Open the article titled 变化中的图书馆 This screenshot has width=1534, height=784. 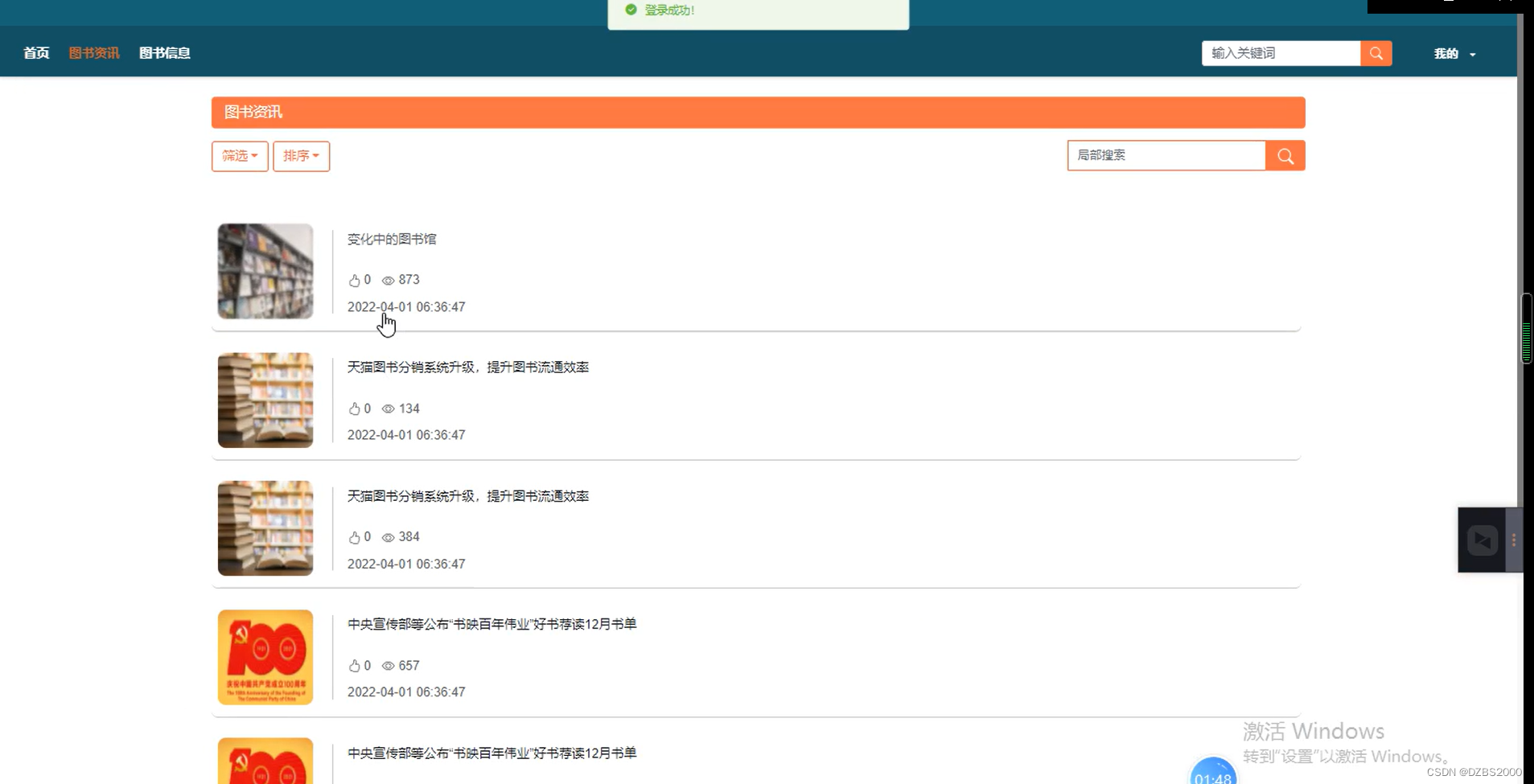pyautogui.click(x=392, y=239)
